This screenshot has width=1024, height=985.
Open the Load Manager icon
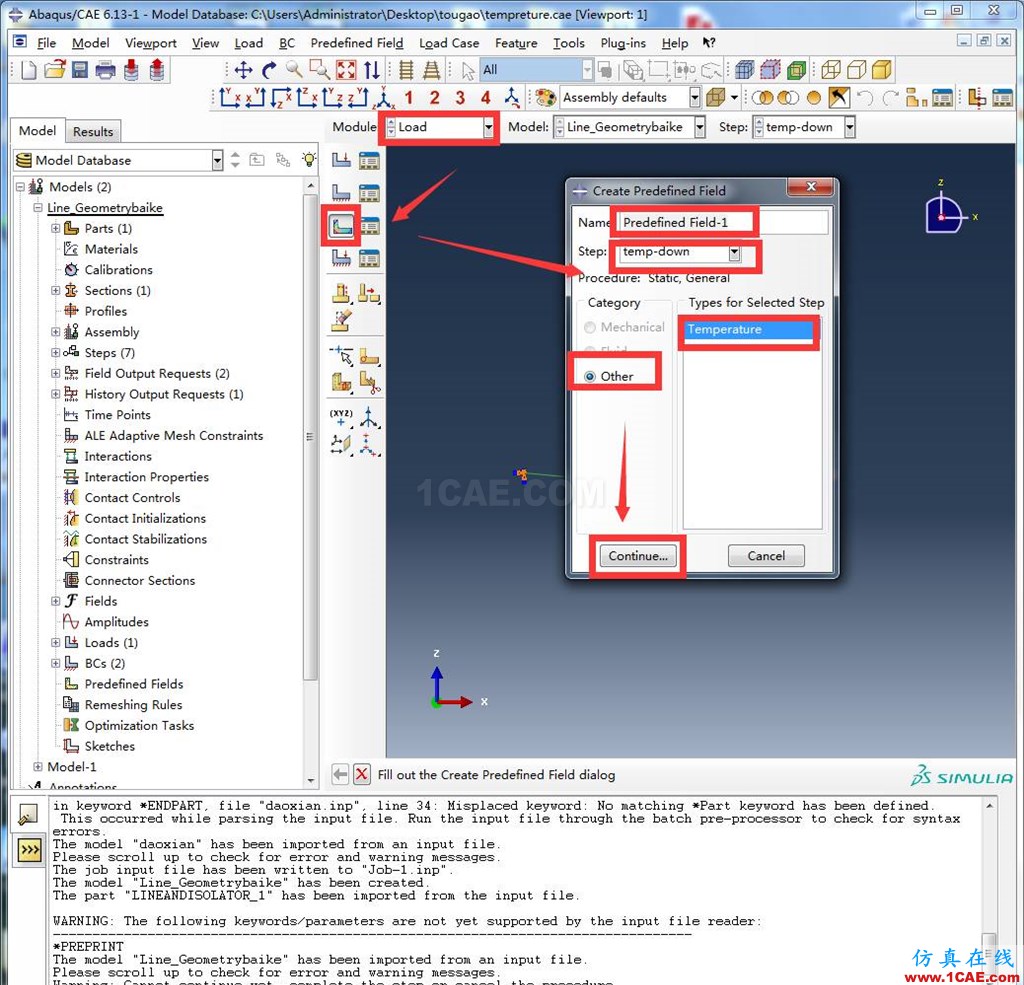tap(369, 161)
